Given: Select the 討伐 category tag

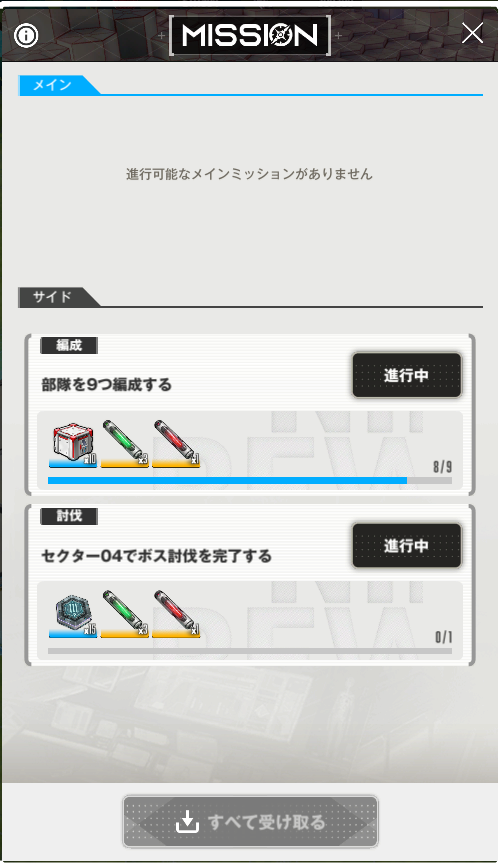Looking at the screenshot, I should (x=69, y=516).
